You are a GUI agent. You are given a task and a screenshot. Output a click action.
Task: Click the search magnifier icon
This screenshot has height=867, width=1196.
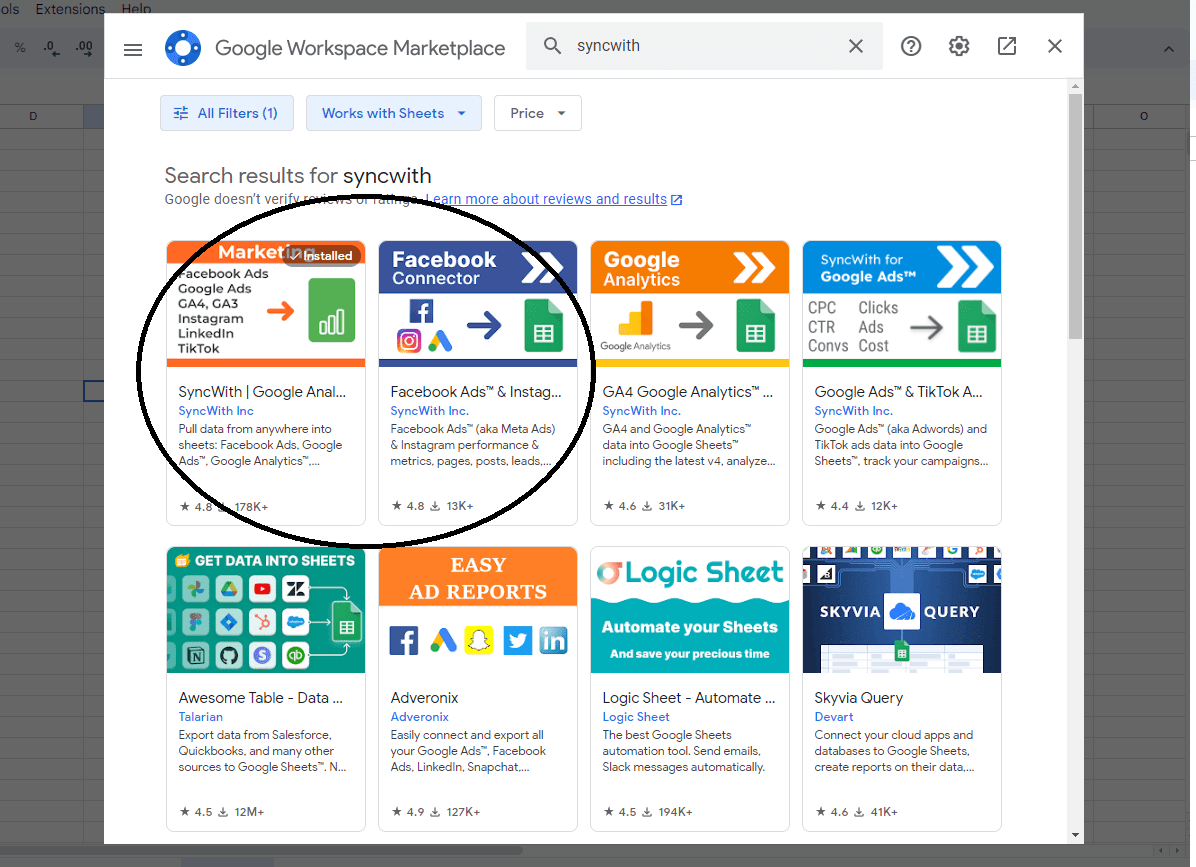click(x=552, y=46)
